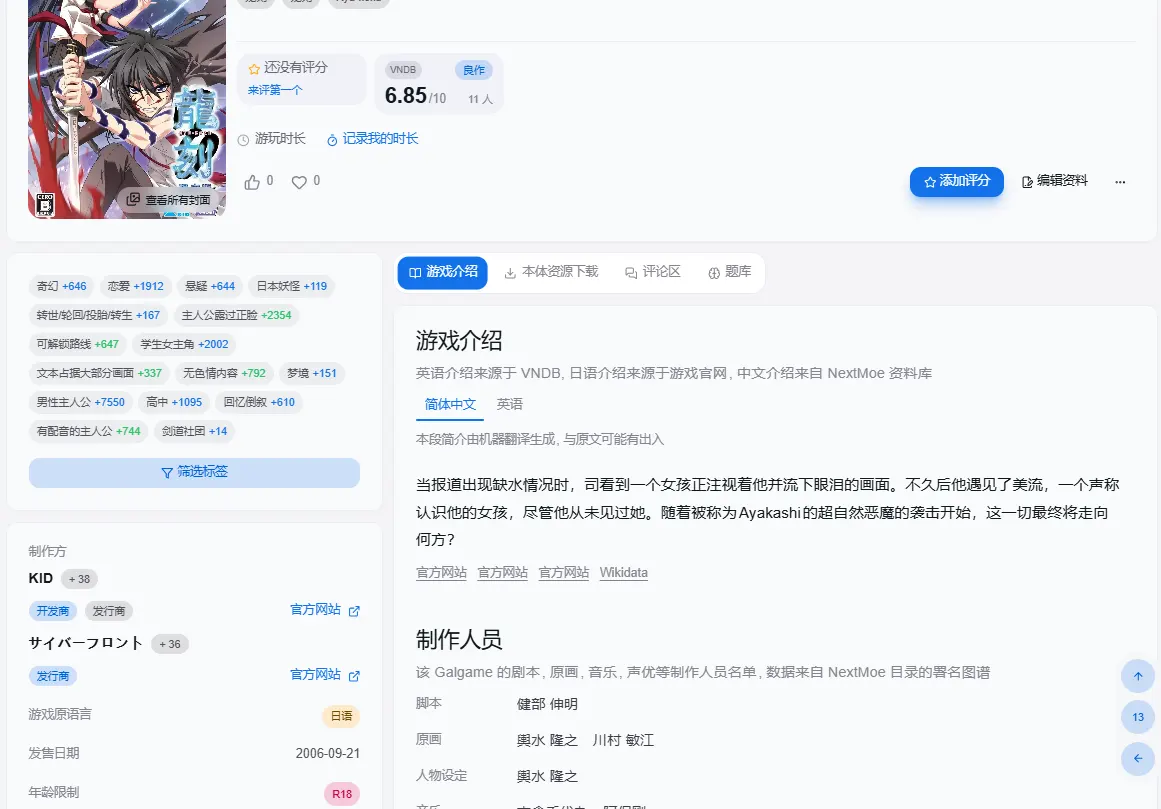Screen dimensions: 1161x809
Task: Click the +38 badge next to KID
Action: point(79,580)
